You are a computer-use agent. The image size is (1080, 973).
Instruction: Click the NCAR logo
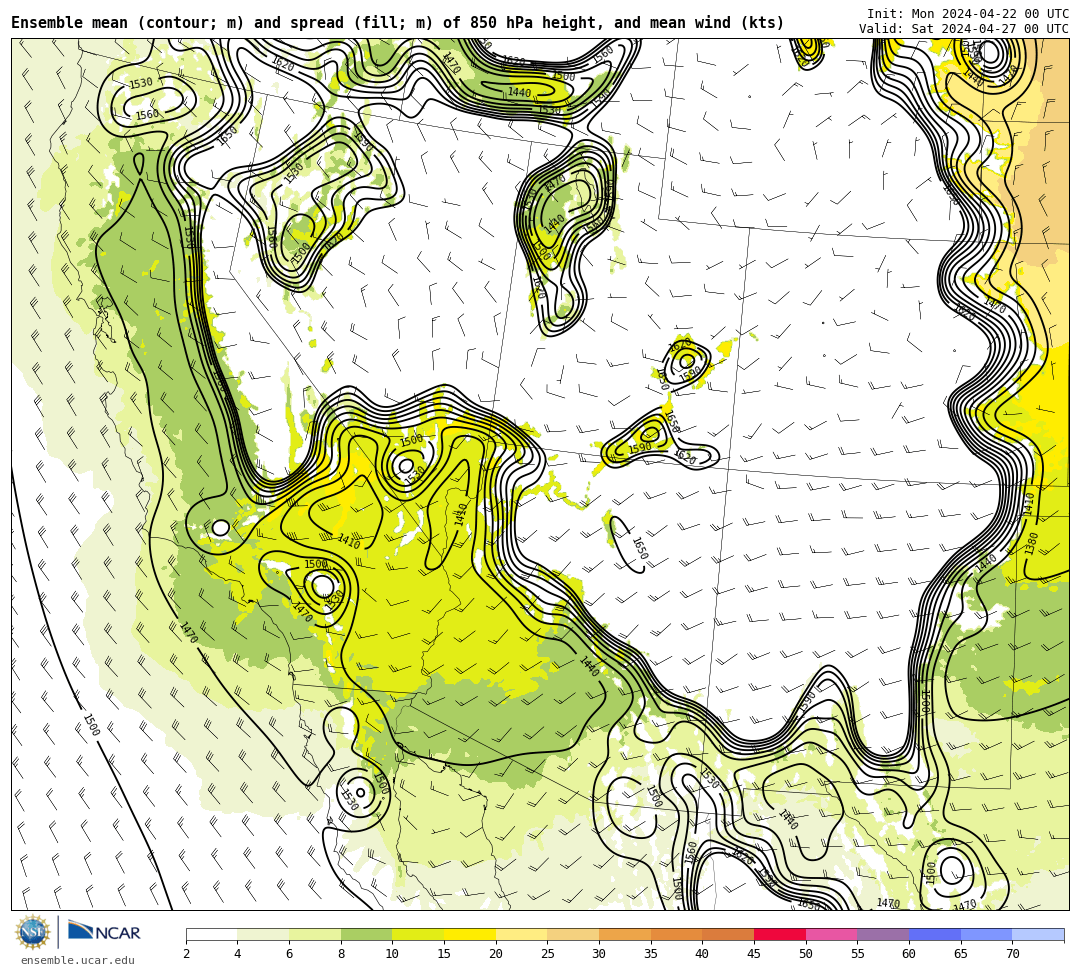click(x=104, y=932)
